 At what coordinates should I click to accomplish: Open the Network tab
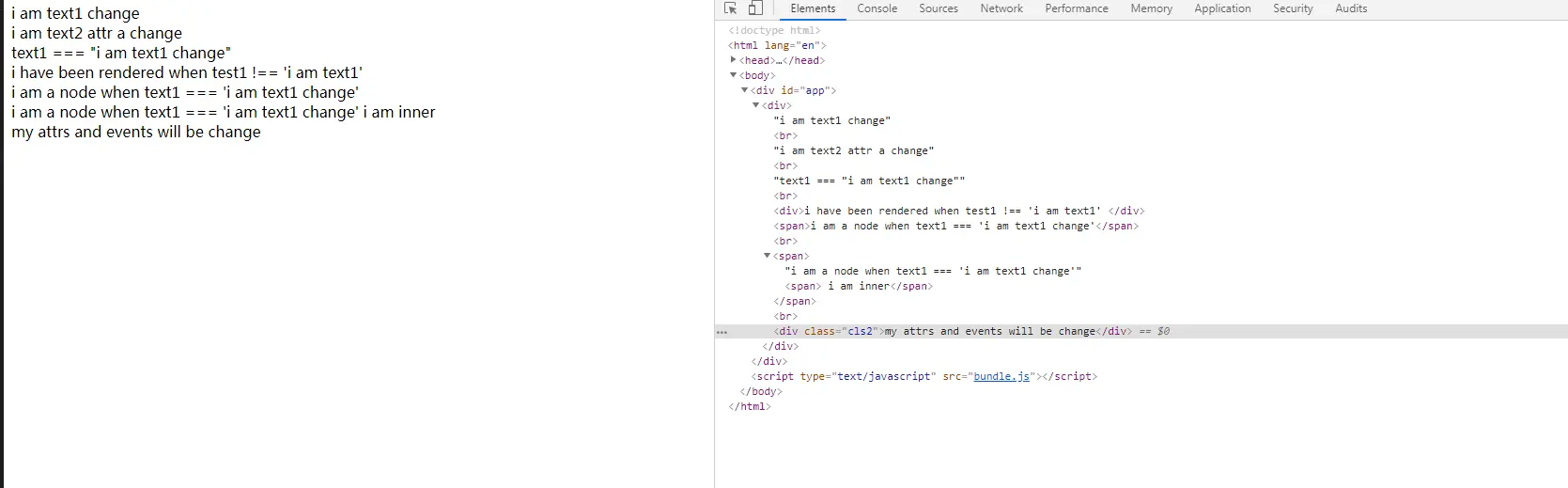click(1001, 8)
